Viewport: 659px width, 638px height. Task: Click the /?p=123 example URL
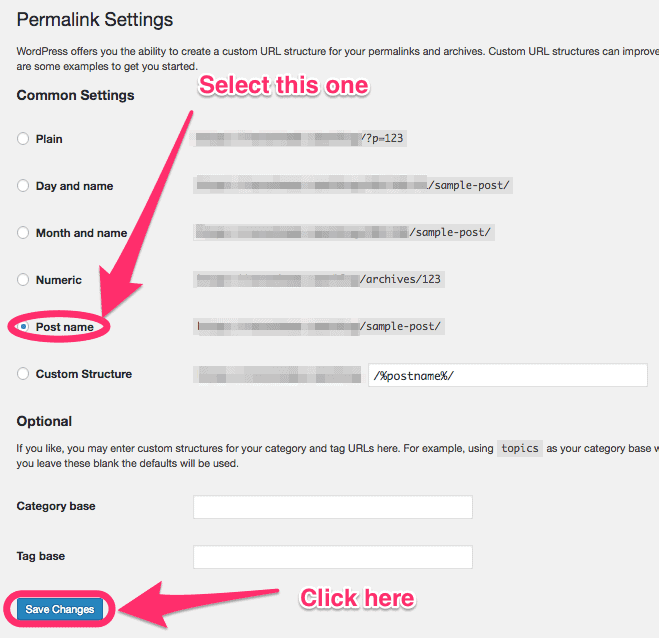382,138
